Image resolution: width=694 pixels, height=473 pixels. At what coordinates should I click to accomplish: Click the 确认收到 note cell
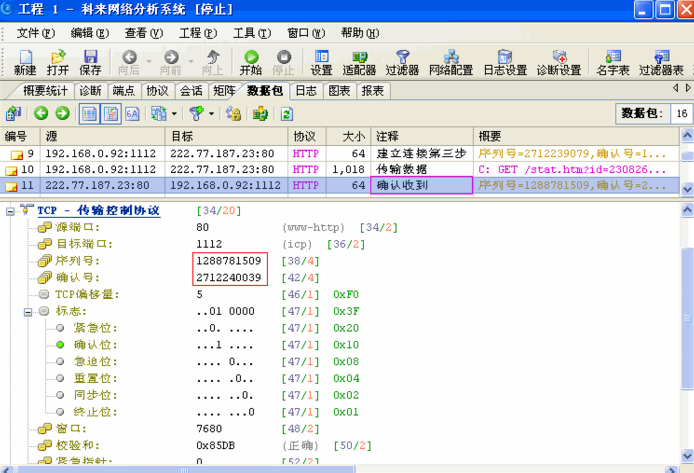coord(421,185)
